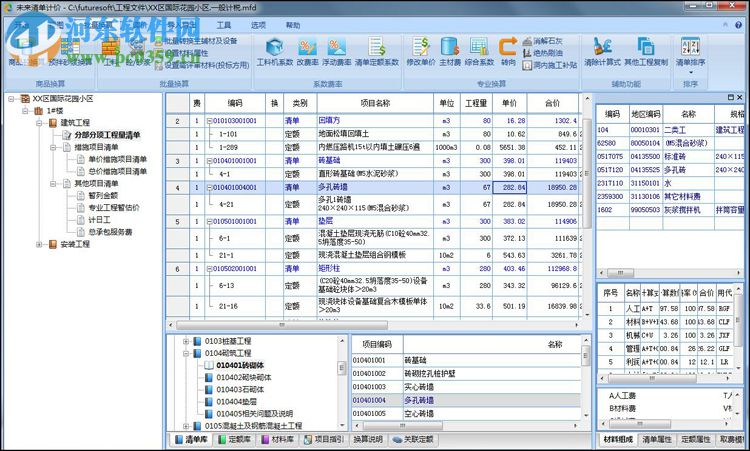Open the 工具 menu
Screen dimensions: 750x451
[223, 25]
